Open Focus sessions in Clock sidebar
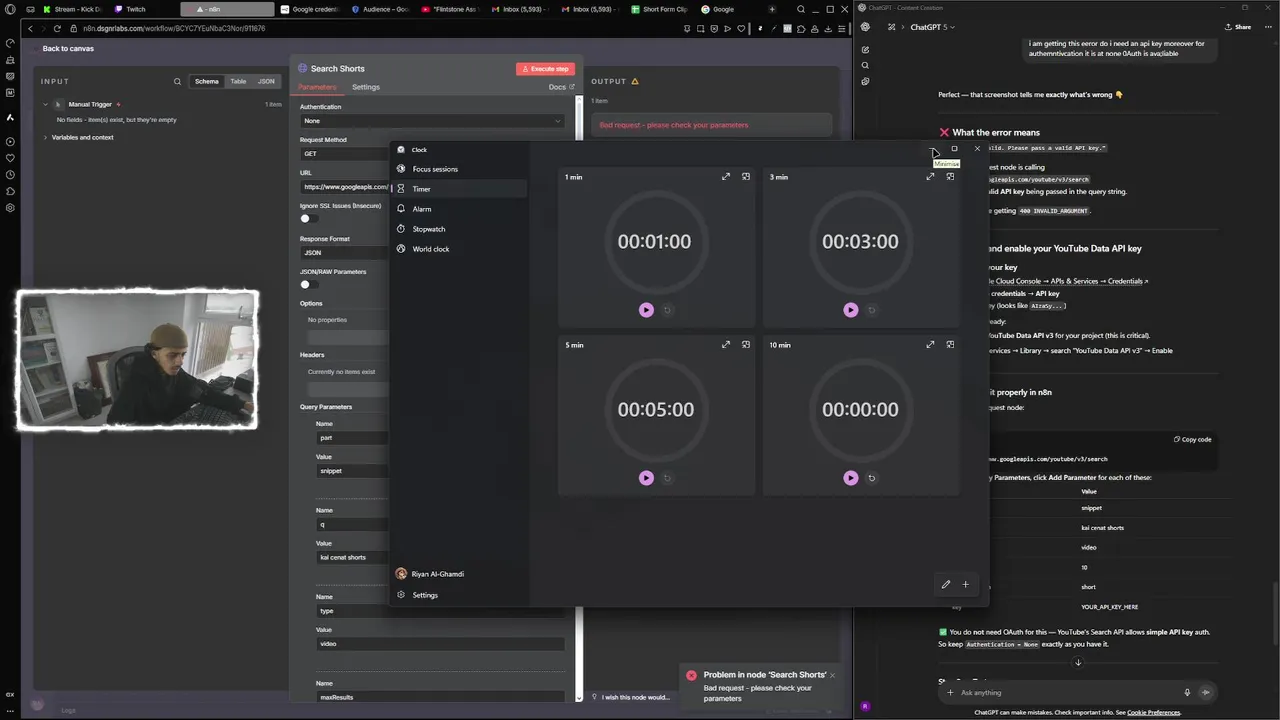Image resolution: width=1280 pixels, height=720 pixels. 459,169
